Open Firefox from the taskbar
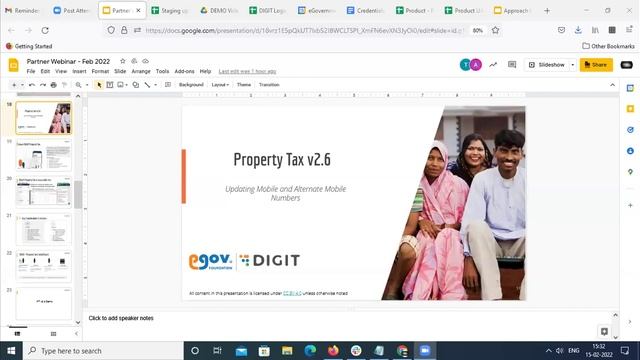The image size is (640, 360). tap(333, 351)
